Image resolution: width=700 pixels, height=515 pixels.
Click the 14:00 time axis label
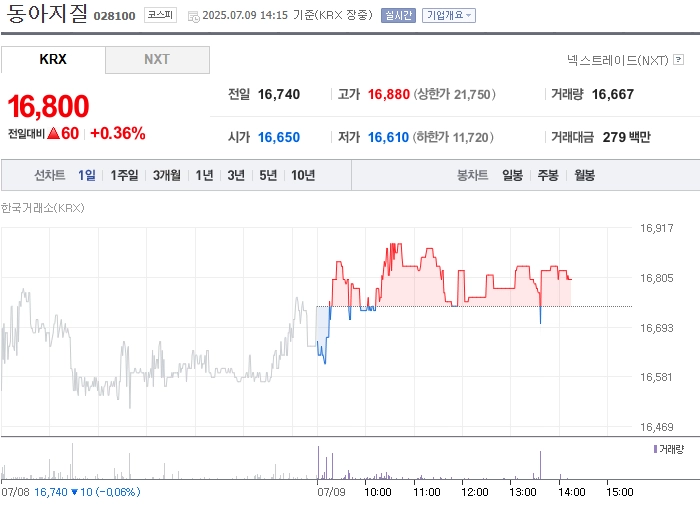571,492
